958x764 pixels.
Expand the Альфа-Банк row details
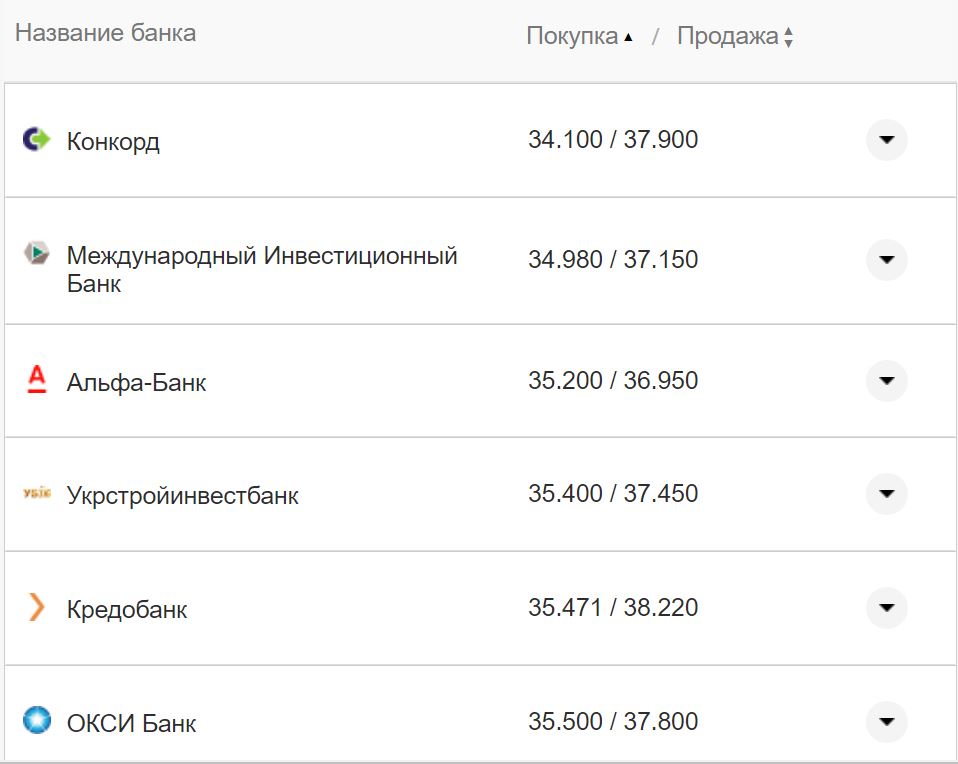click(886, 381)
